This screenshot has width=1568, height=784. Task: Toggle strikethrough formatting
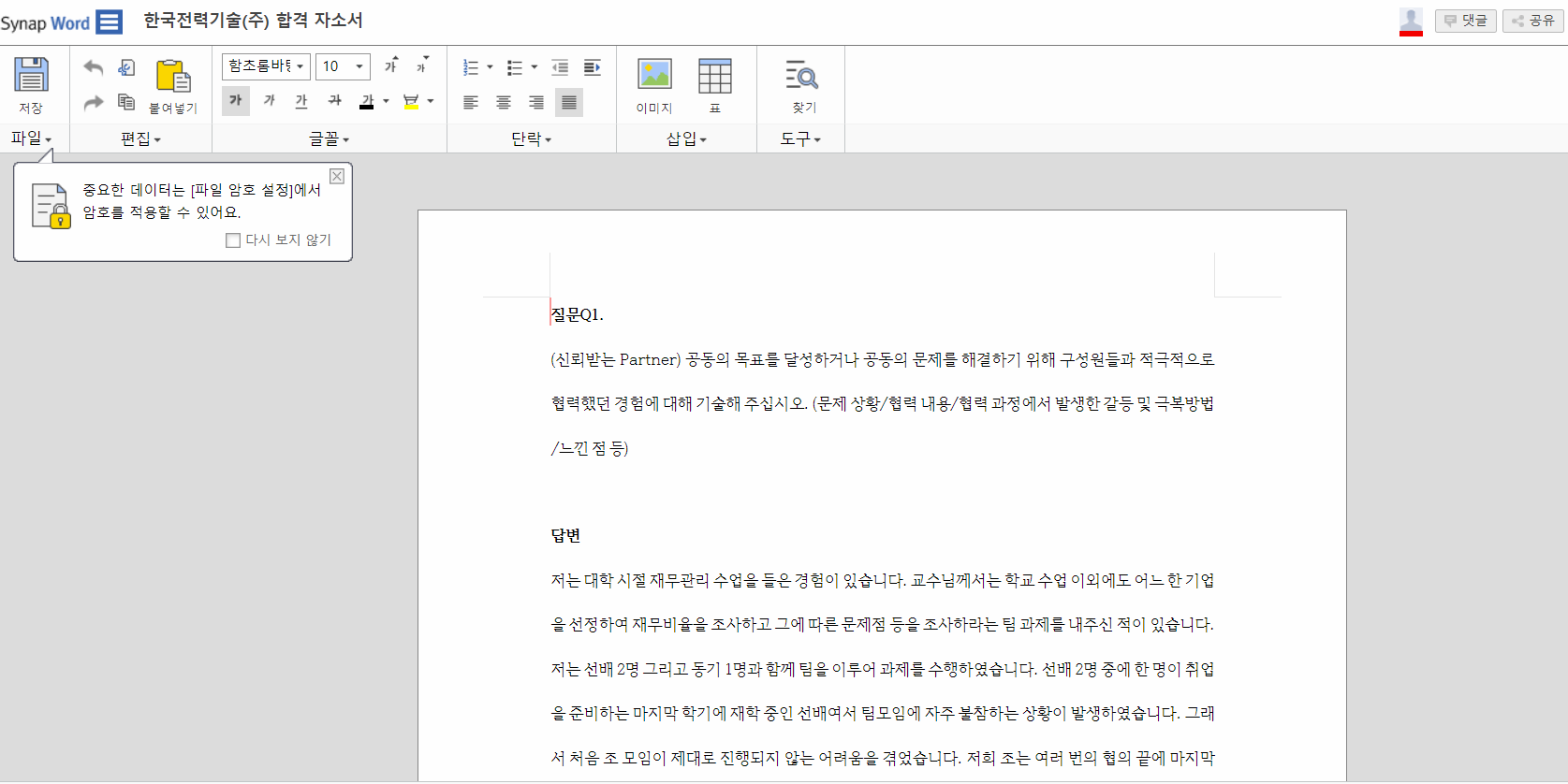334,100
